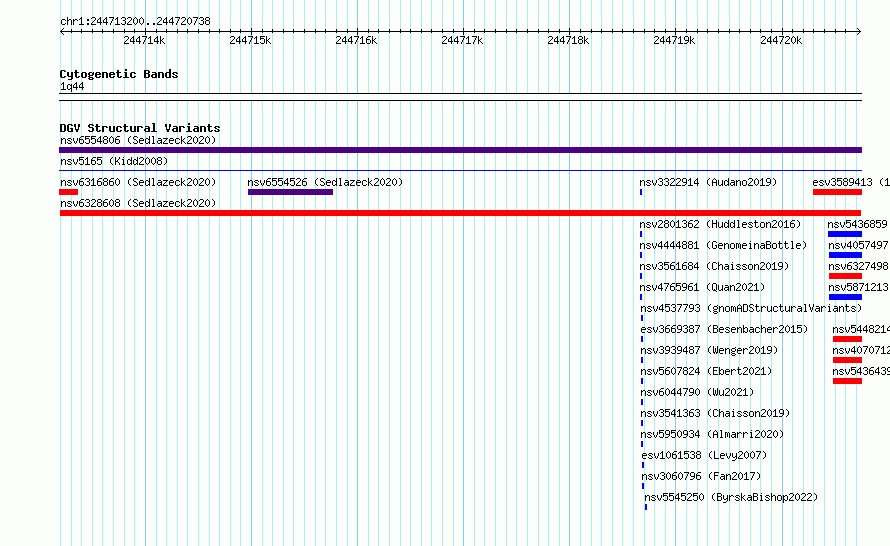
Task: Click the short red bar under nsv6316860
Action: tap(68, 192)
